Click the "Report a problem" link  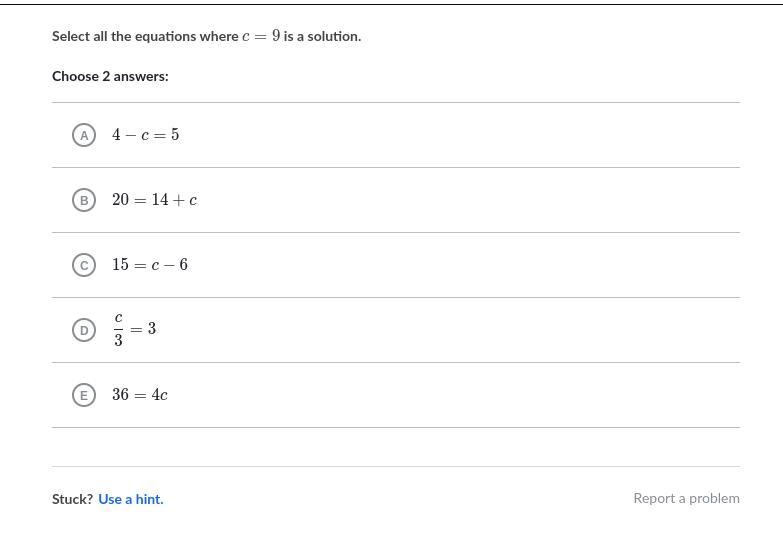pos(686,498)
